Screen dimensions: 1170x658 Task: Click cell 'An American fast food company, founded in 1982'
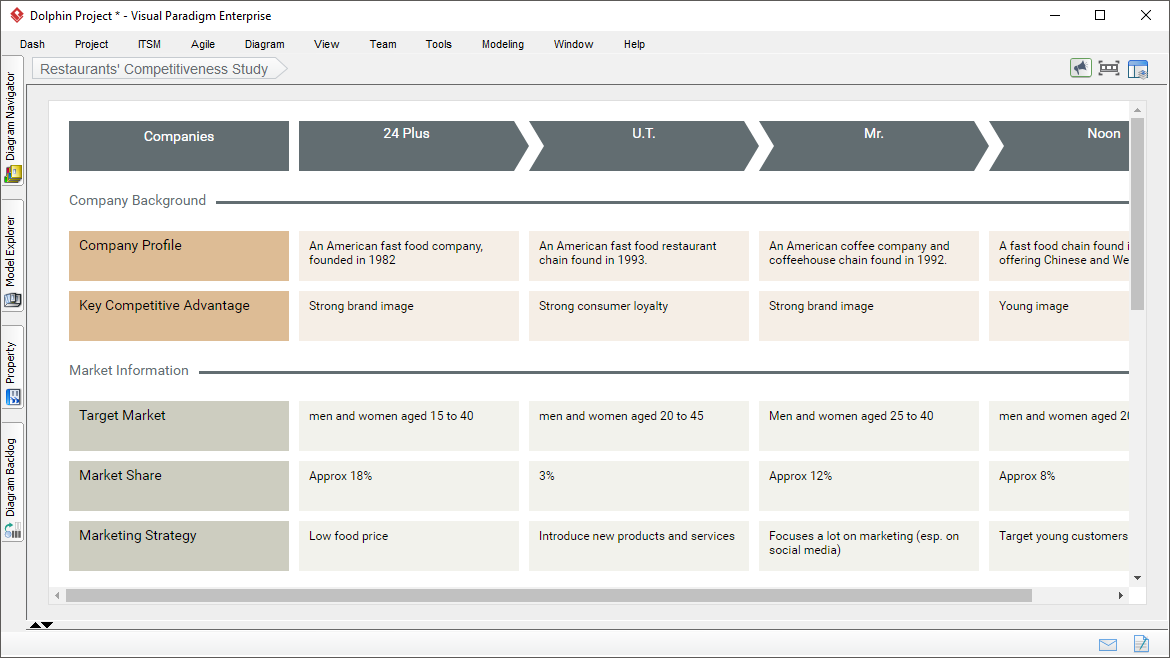tap(409, 256)
